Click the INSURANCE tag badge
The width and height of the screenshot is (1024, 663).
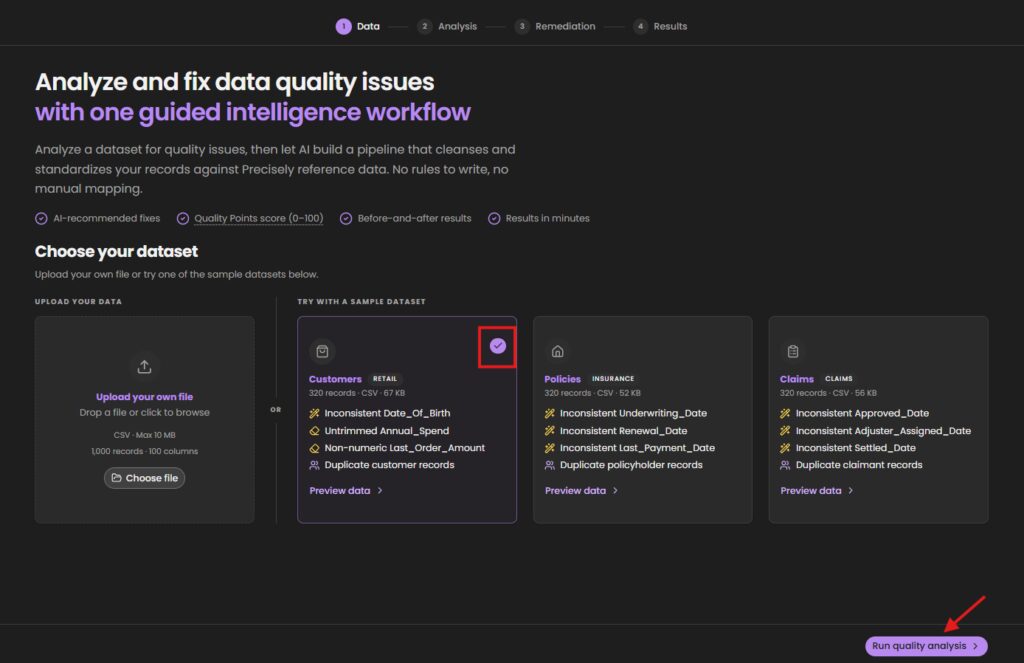613,379
